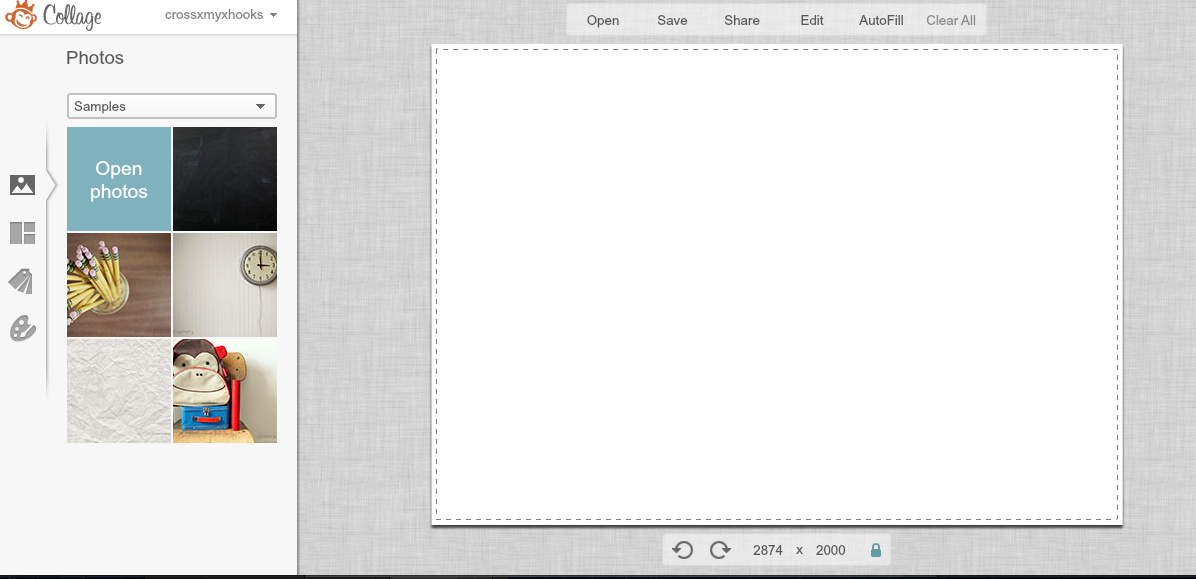Rotate canvas clockwise using the right rotate arrow
The width and height of the screenshot is (1196, 579).
(720, 550)
